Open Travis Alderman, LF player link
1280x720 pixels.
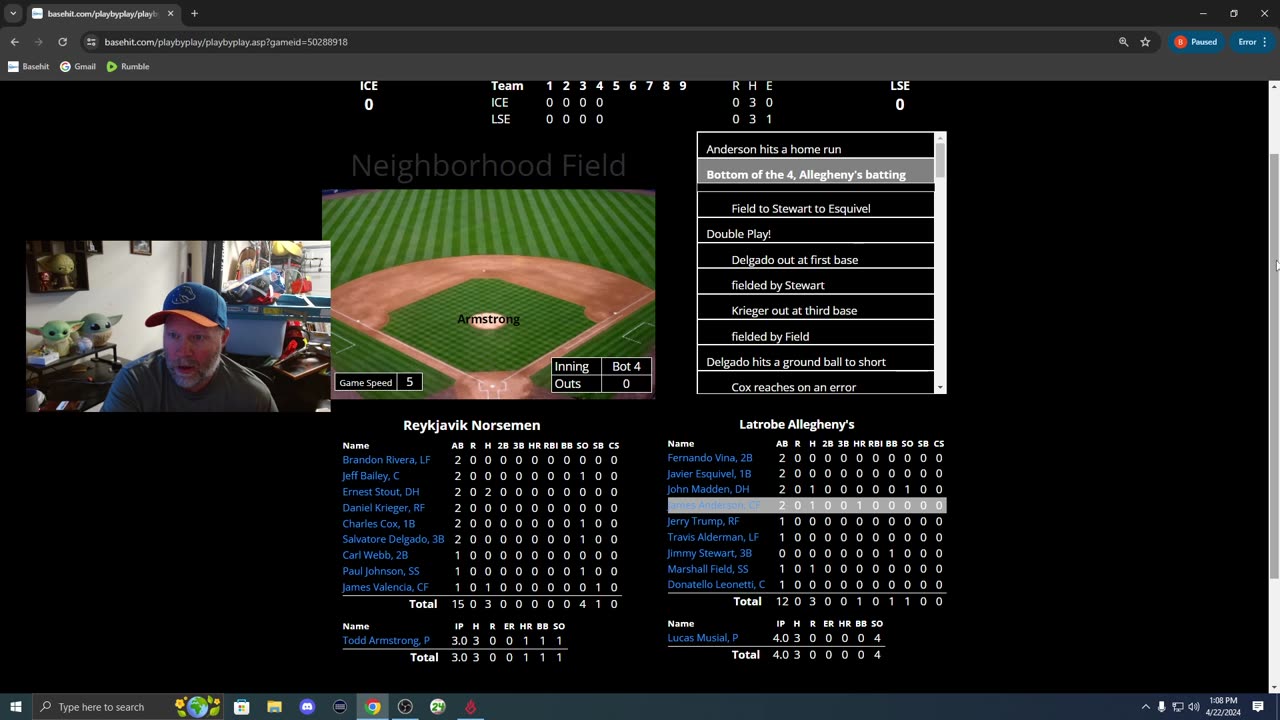[713, 537]
